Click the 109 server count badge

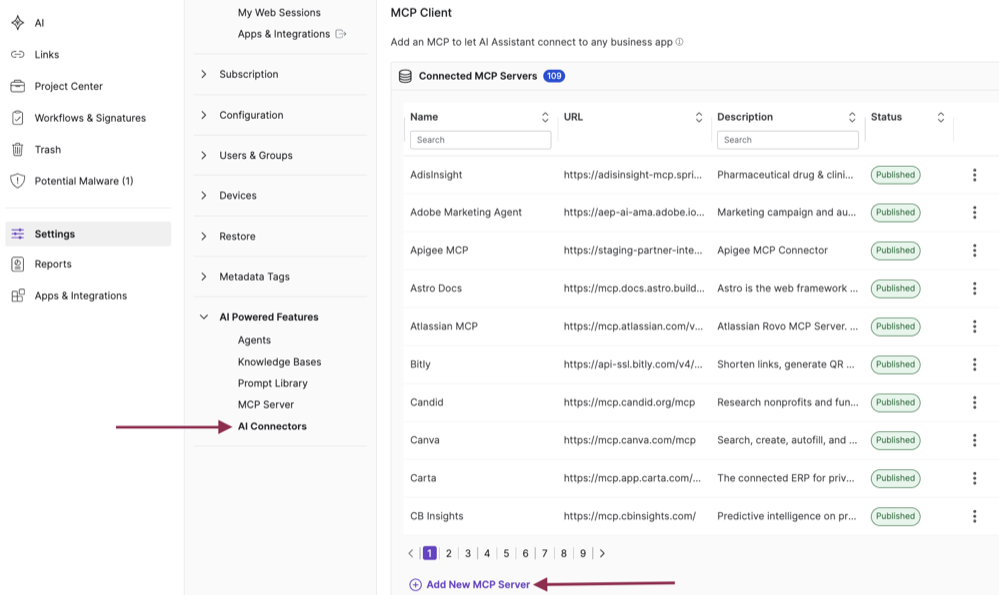(x=554, y=76)
